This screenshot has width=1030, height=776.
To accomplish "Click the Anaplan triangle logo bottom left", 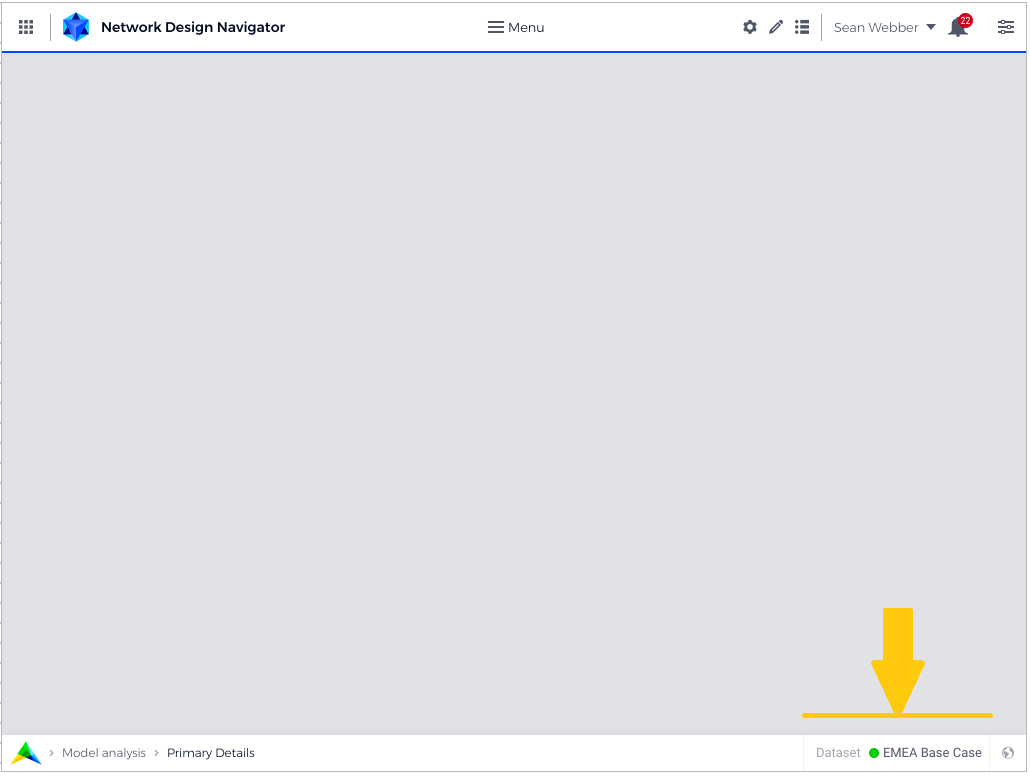I will coord(26,752).
